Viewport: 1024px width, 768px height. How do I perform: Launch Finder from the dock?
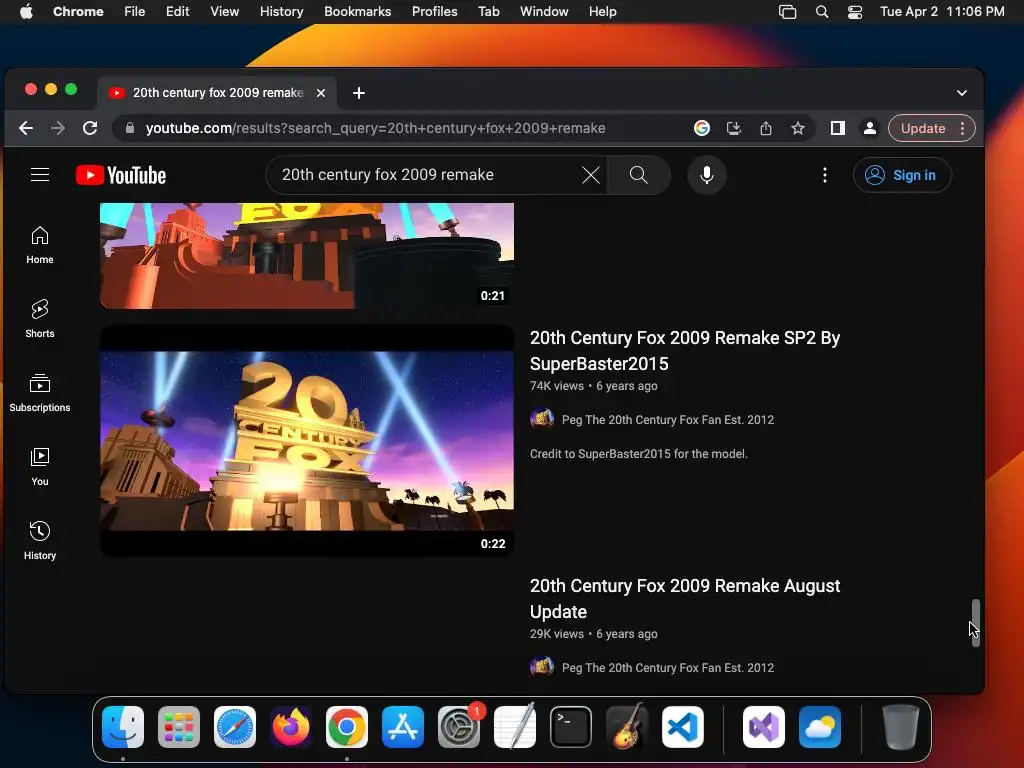click(x=123, y=727)
